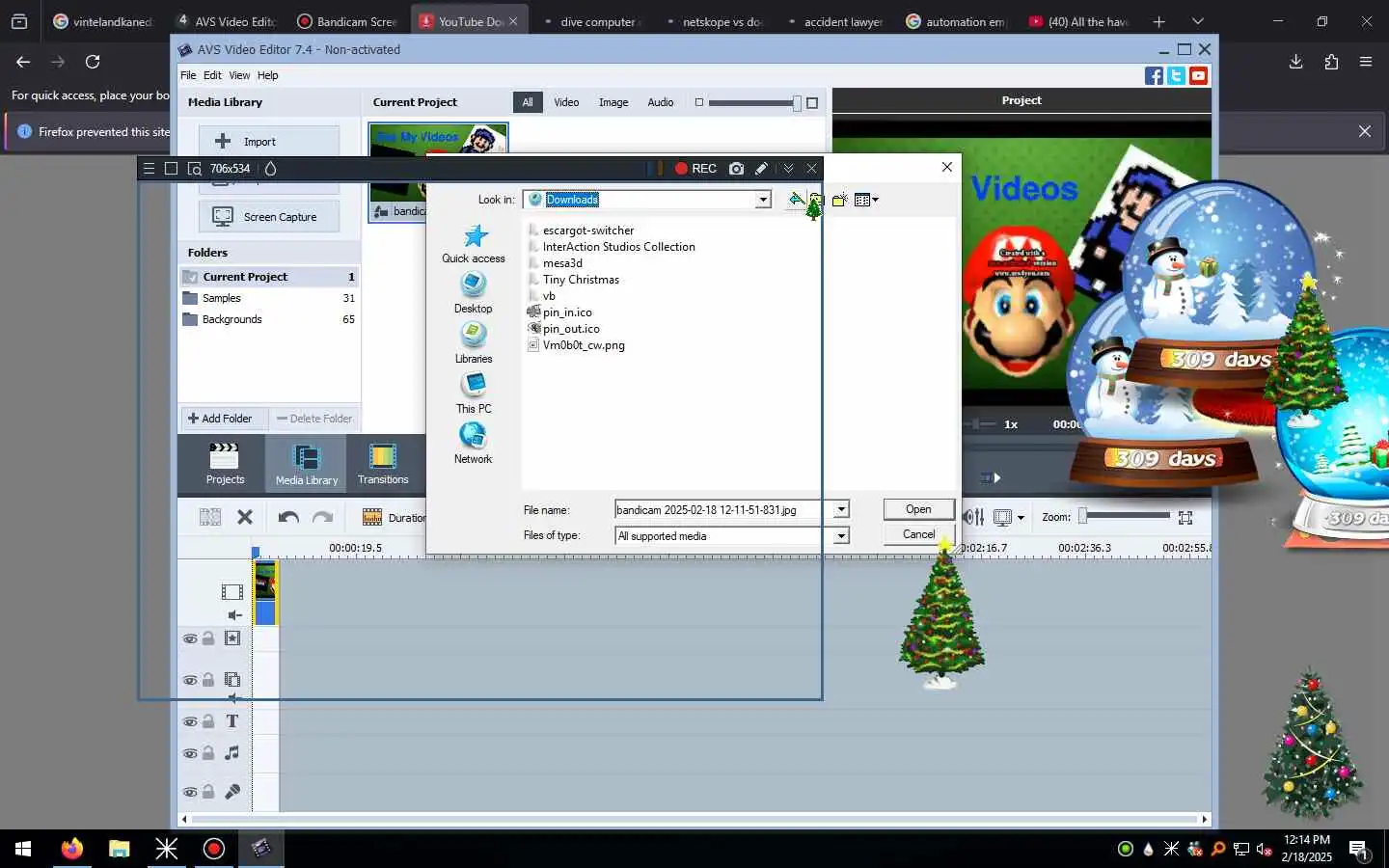Activate the Bandicam drawing pen icon
1389x868 pixels.
point(761,169)
